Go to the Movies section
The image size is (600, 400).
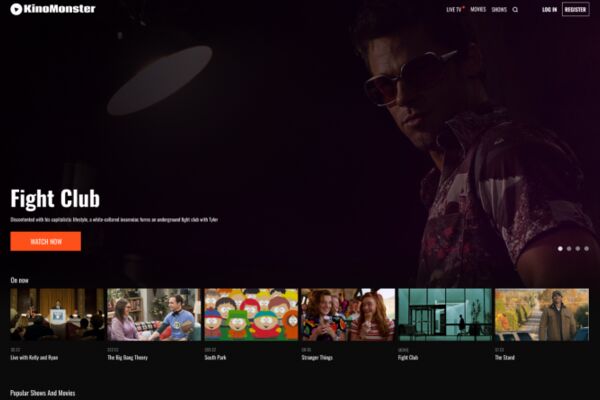pos(478,10)
